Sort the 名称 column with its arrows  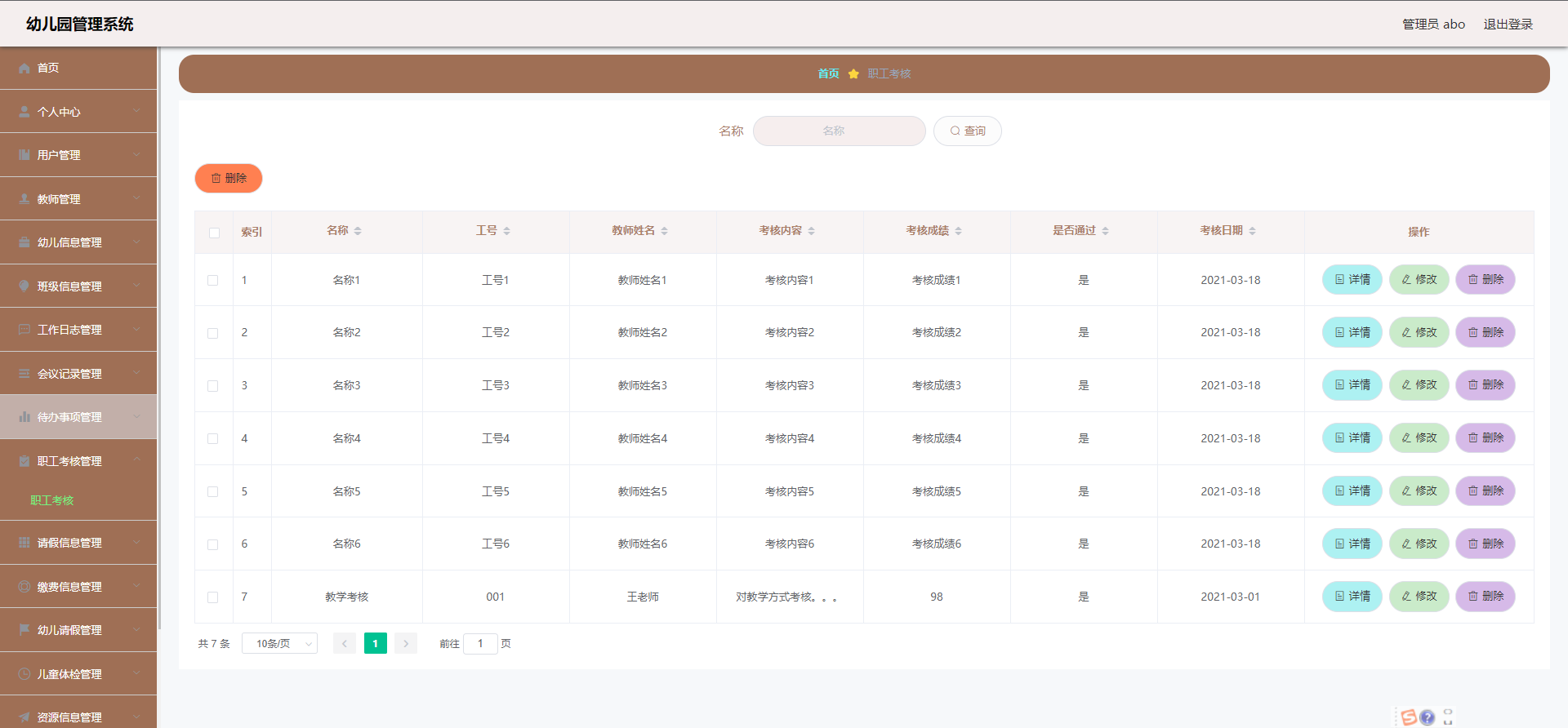358,231
